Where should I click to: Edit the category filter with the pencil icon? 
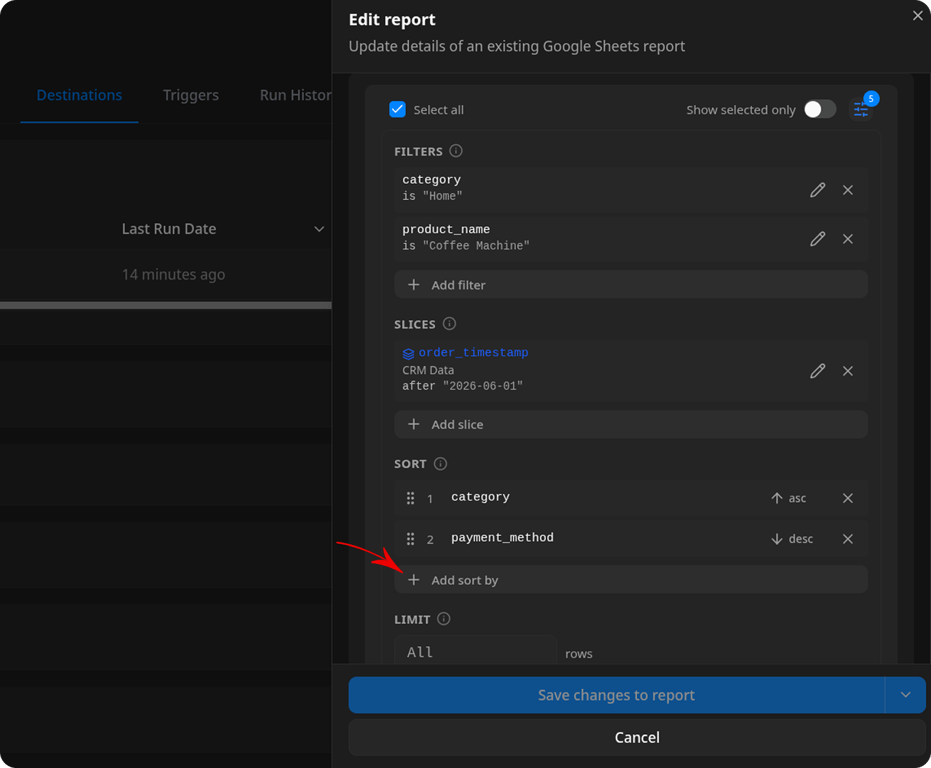(x=818, y=190)
